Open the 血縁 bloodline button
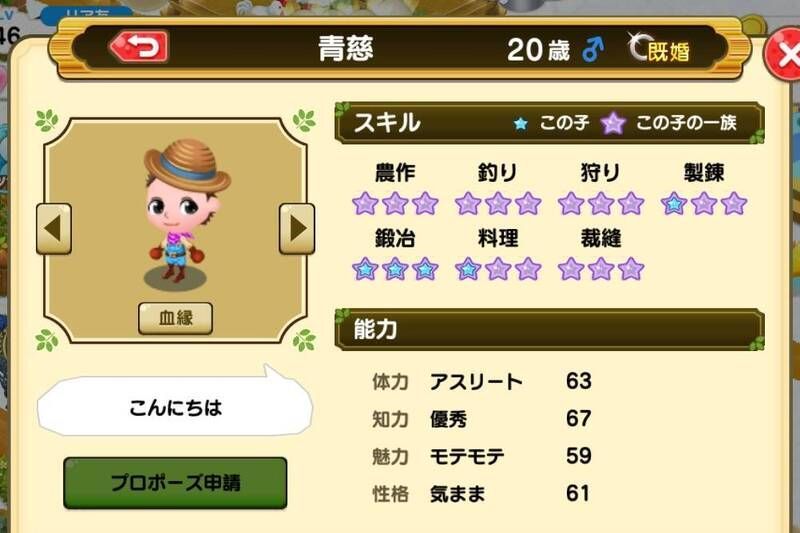800x533 pixels. tap(176, 318)
